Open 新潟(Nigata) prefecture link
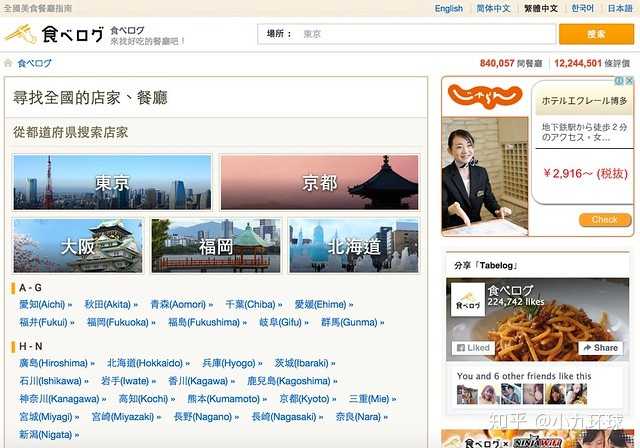 click(49, 435)
